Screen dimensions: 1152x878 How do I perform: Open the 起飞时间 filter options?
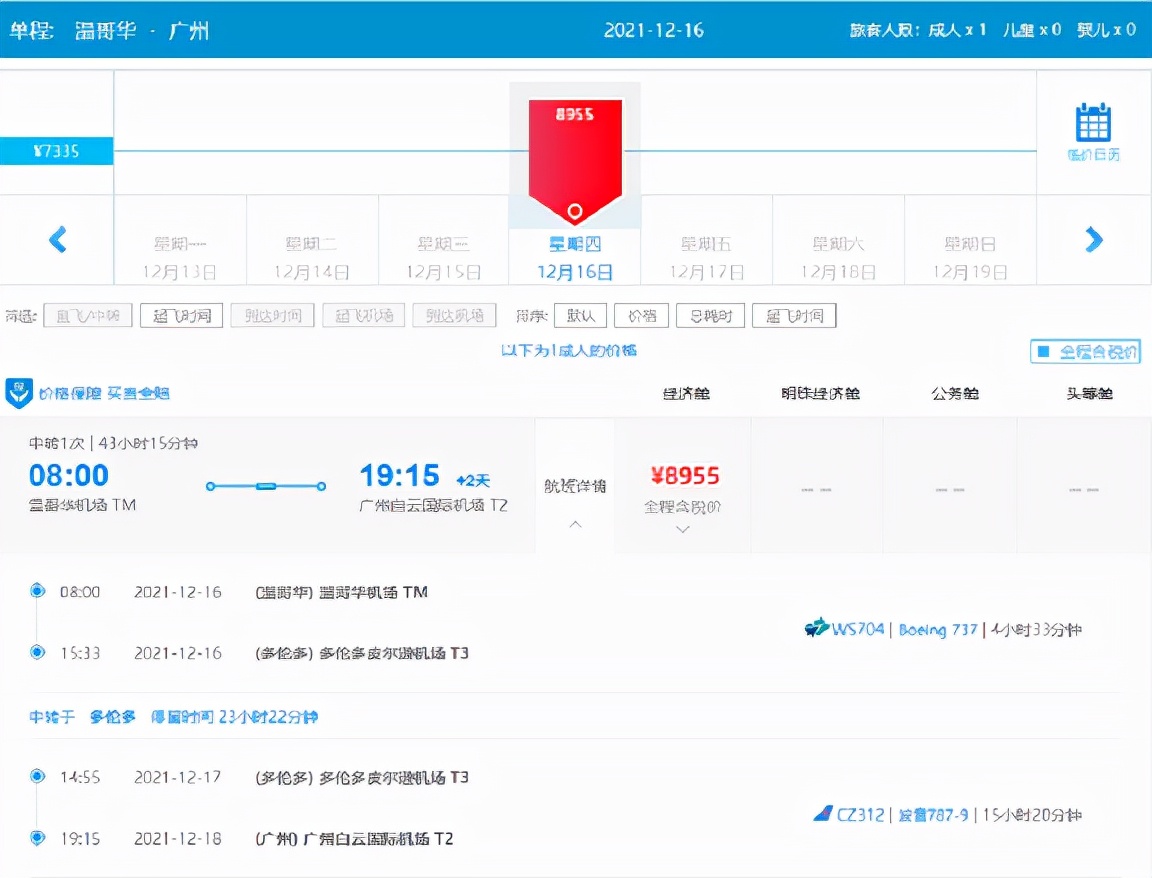181,315
